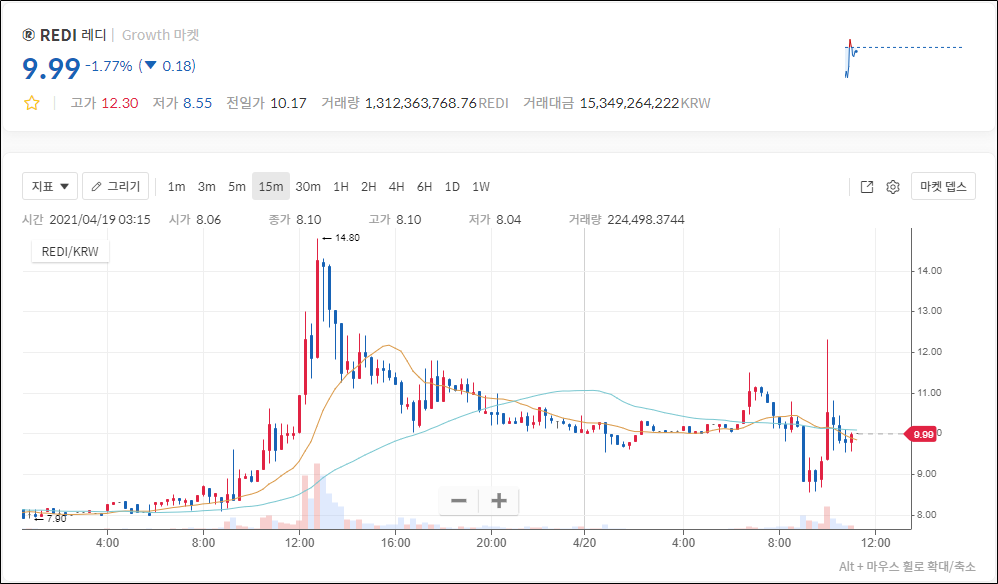The height and width of the screenshot is (584, 998).
Task: Click the mini price sparkline thumbnail
Action: pyautogui.click(x=900, y=57)
